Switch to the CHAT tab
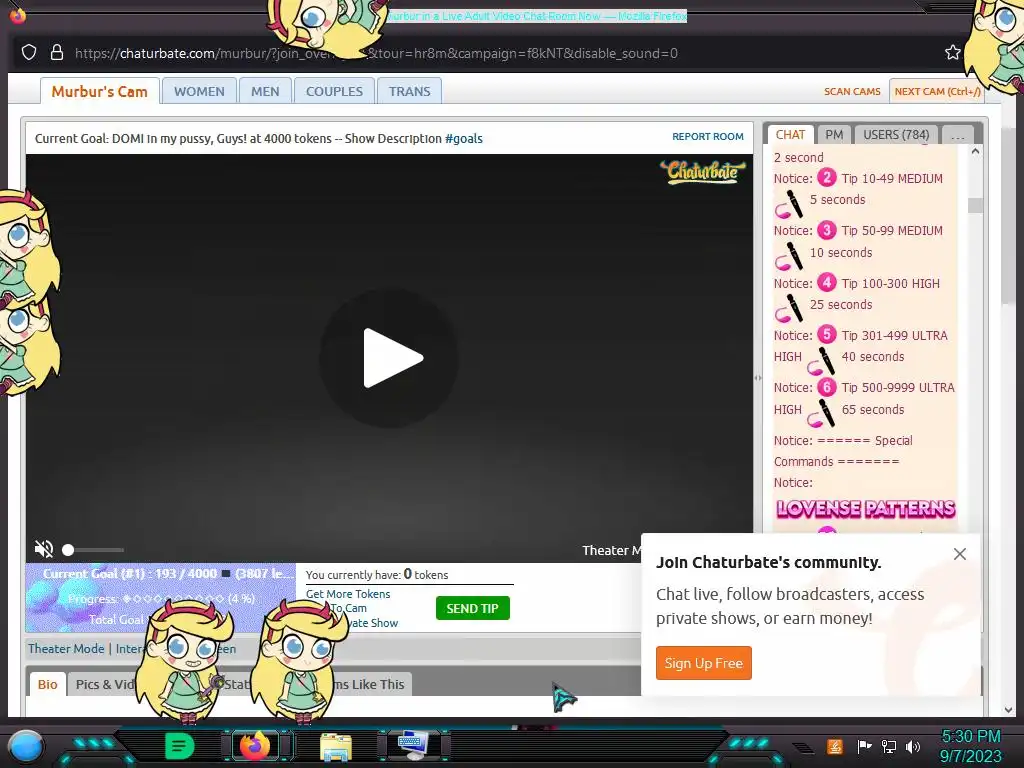 pyautogui.click(x=790, y=135)
